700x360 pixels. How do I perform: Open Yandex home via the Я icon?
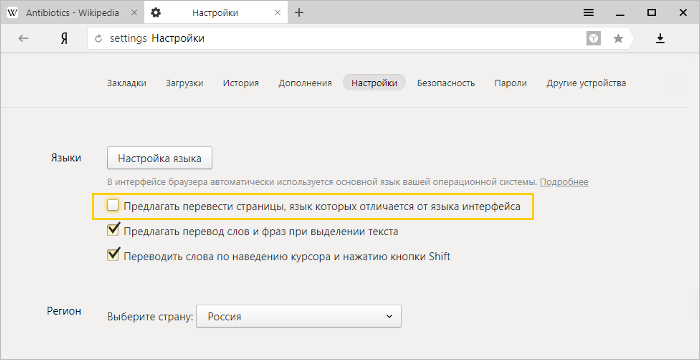64,39
